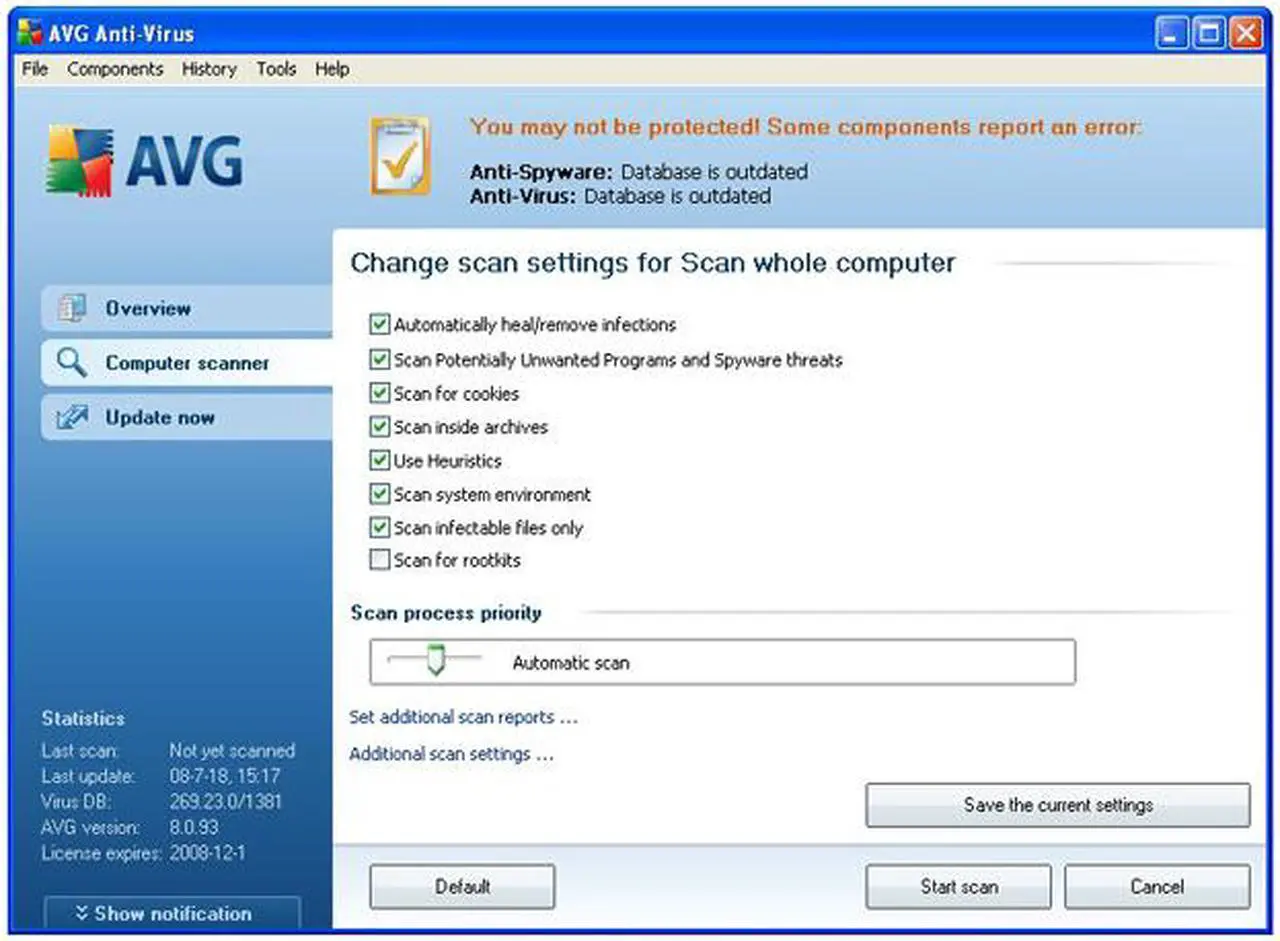Expand the Show notification panel
1280x941 pixels.
(172, 913)
